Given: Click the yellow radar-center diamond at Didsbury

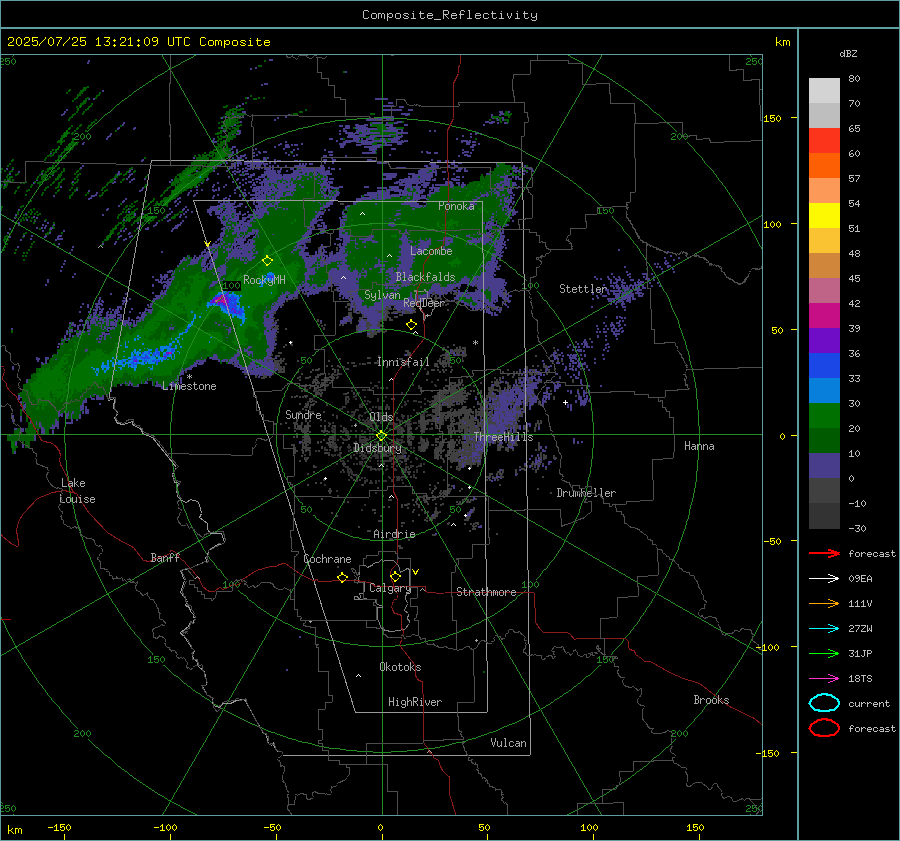Looking at the screenshot, I should pos(381,436).
